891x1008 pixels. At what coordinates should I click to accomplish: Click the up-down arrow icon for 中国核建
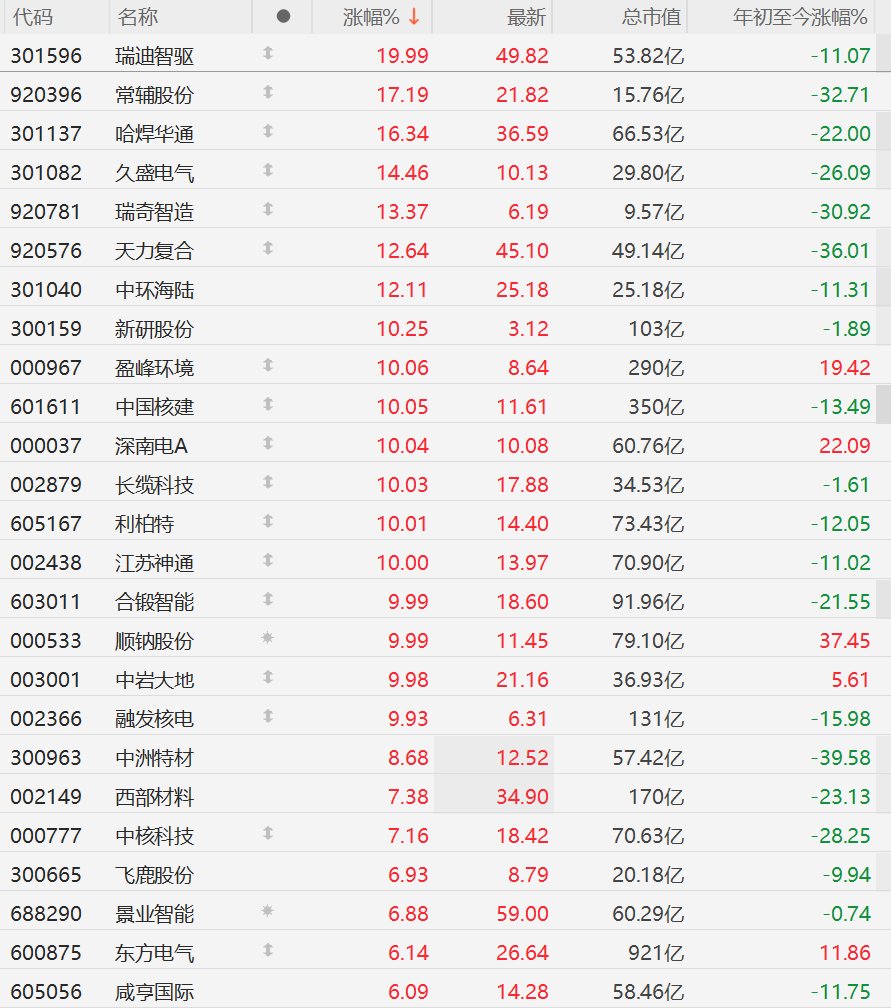click(268, 404)
